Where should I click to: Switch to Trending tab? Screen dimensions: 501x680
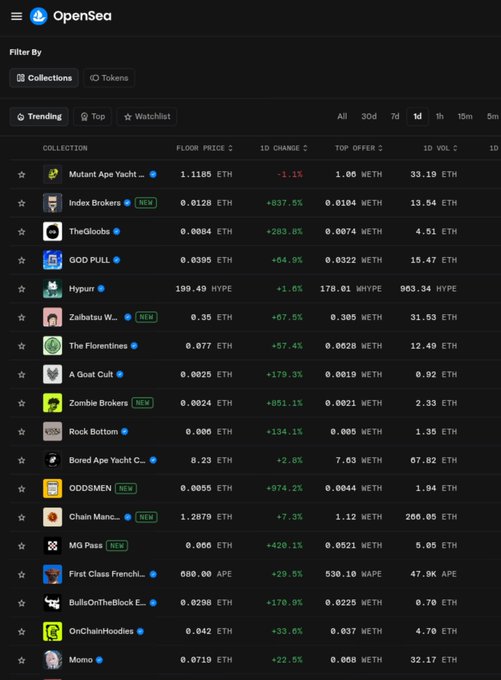[39, 117]
